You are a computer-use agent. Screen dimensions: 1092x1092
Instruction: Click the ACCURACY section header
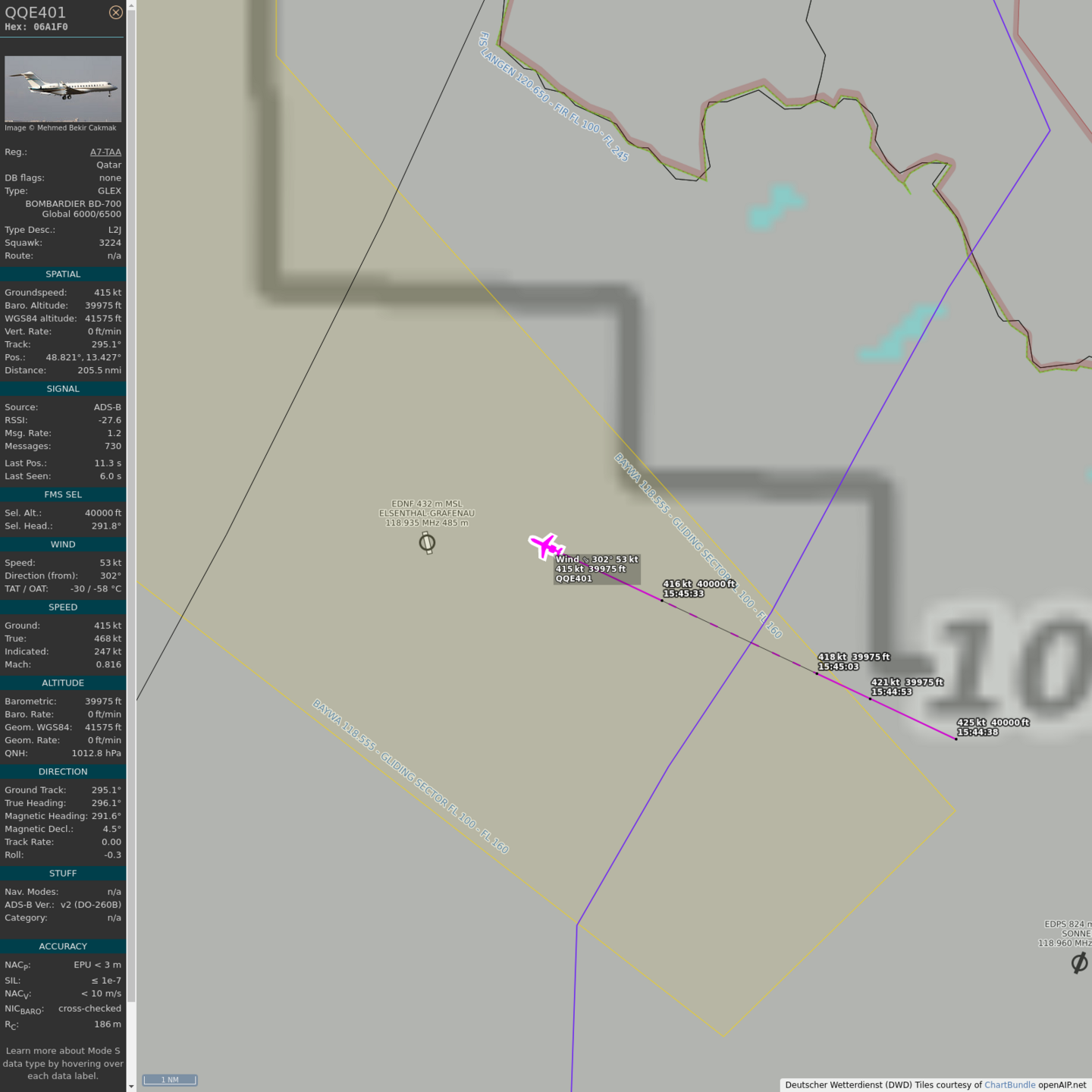click(x=63, y=946)
